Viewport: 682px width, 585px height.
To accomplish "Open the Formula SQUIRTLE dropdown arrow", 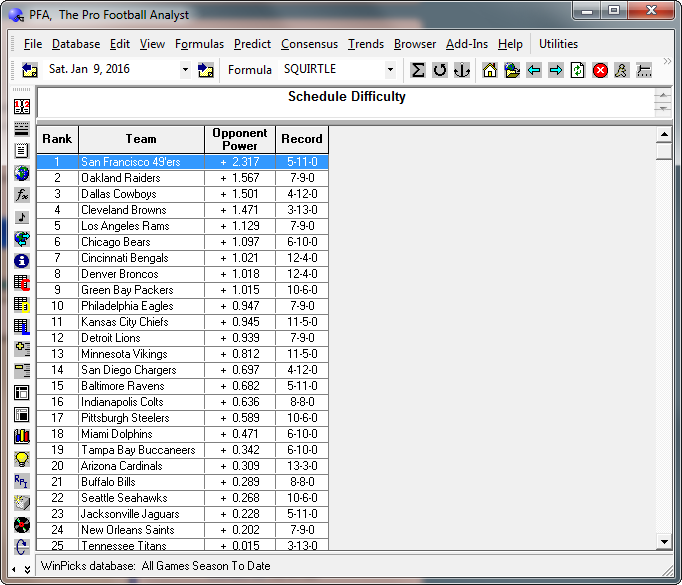I will click(x=390, y=70).
